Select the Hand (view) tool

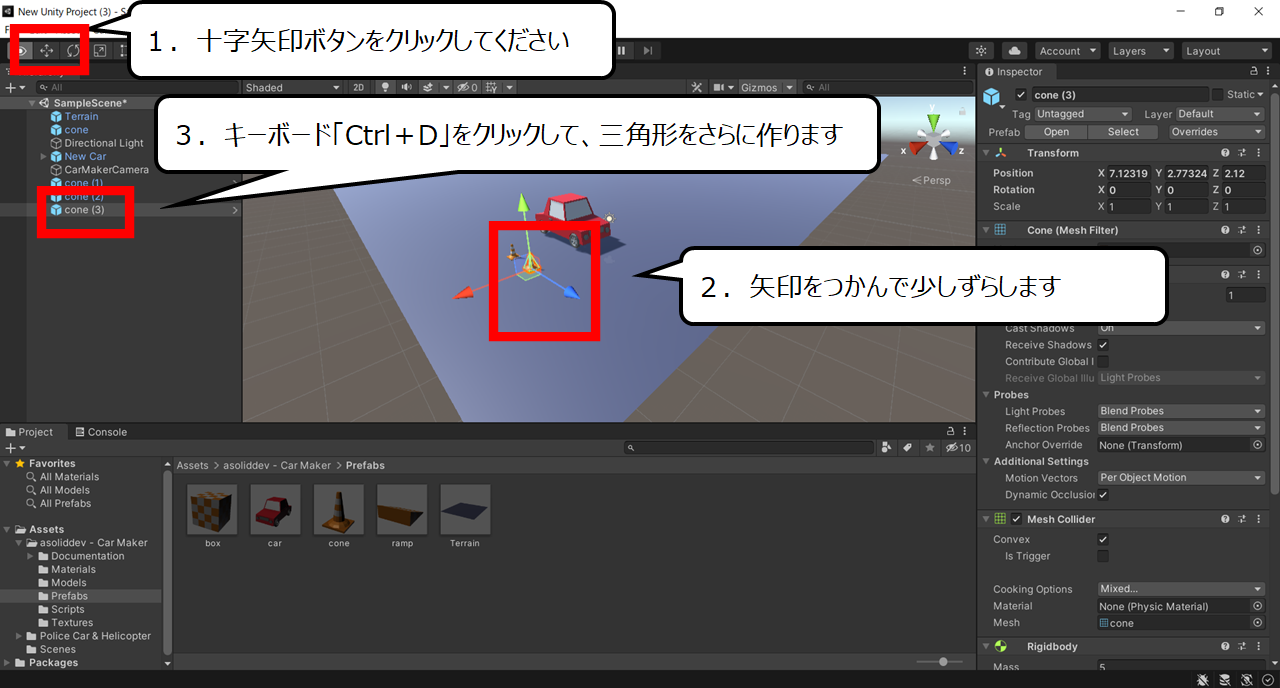(21, 51)
